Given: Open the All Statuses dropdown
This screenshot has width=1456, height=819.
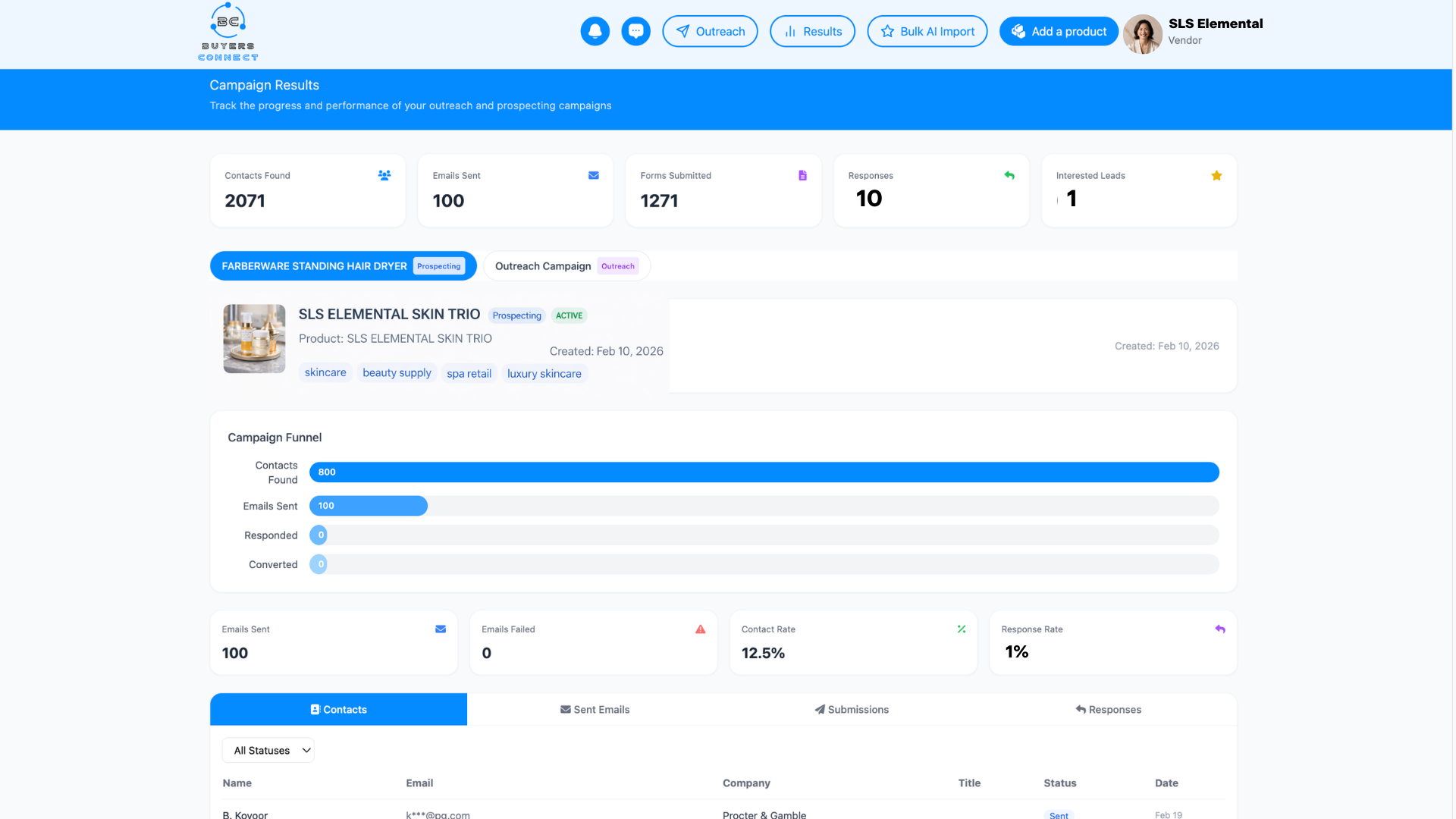Looking at the screenshot, I should click(268, 750).
